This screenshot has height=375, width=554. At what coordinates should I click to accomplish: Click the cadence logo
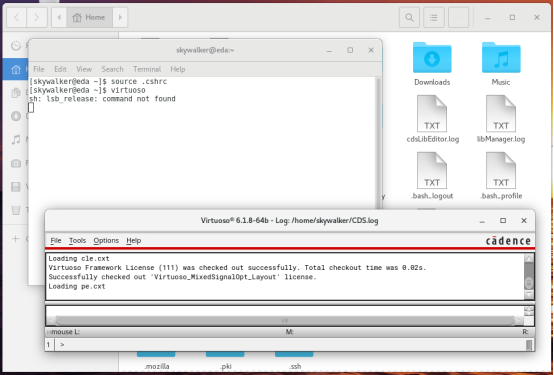[x=508, y=241]
